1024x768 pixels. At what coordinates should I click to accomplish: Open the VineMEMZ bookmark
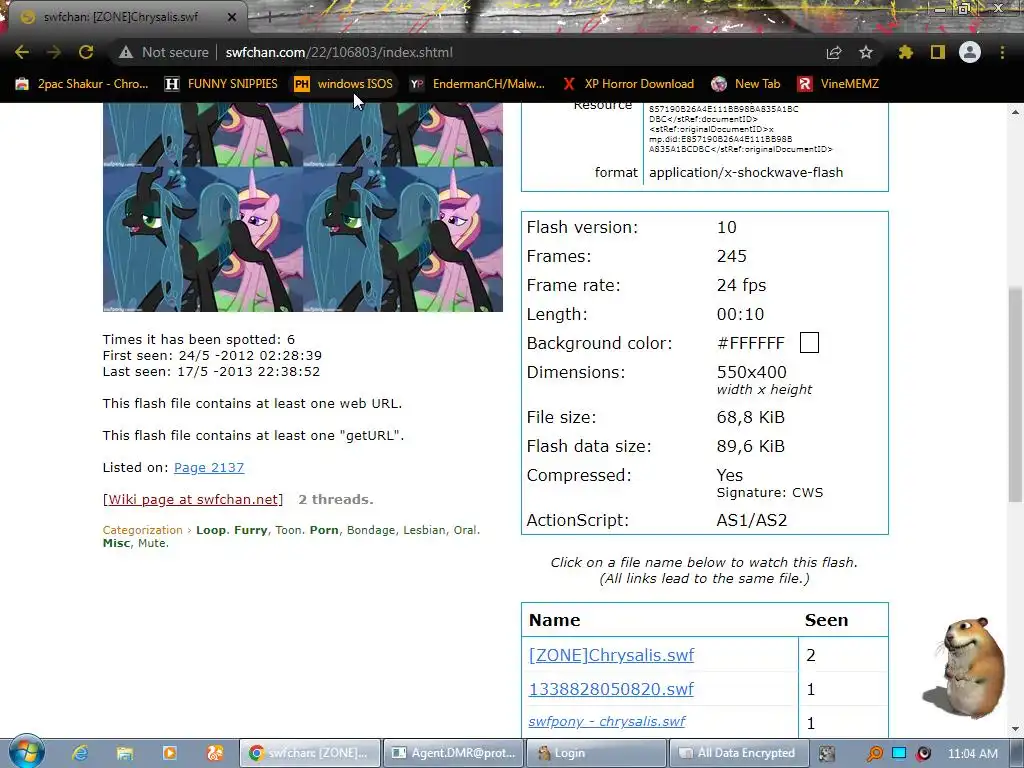pos(838,84)
